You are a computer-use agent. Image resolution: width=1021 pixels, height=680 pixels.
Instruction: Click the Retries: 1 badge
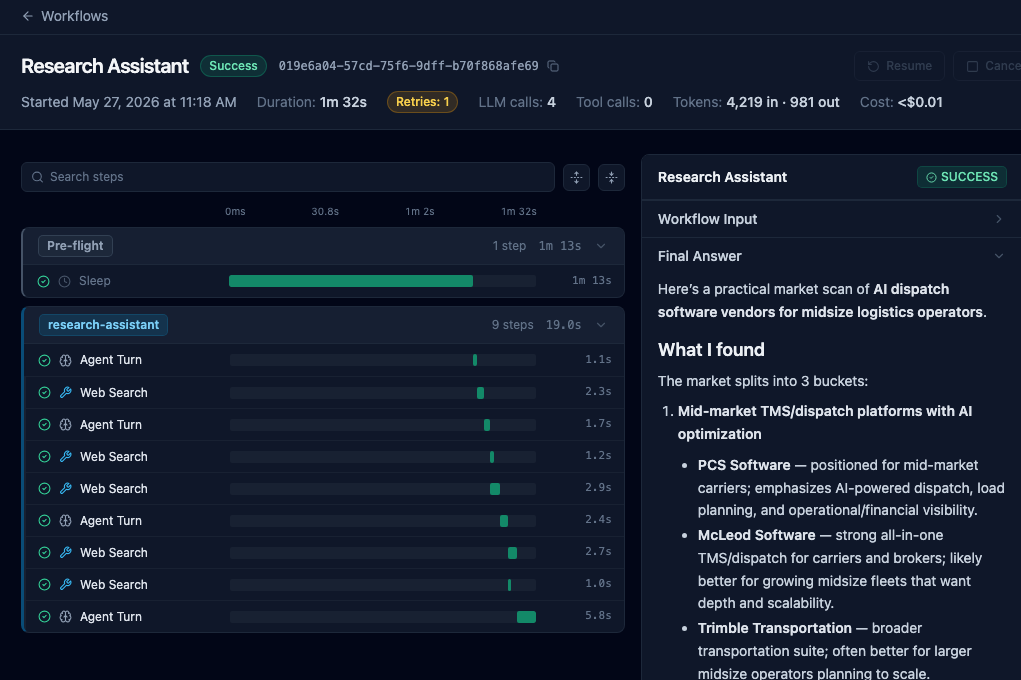click(x=423, y=102)
